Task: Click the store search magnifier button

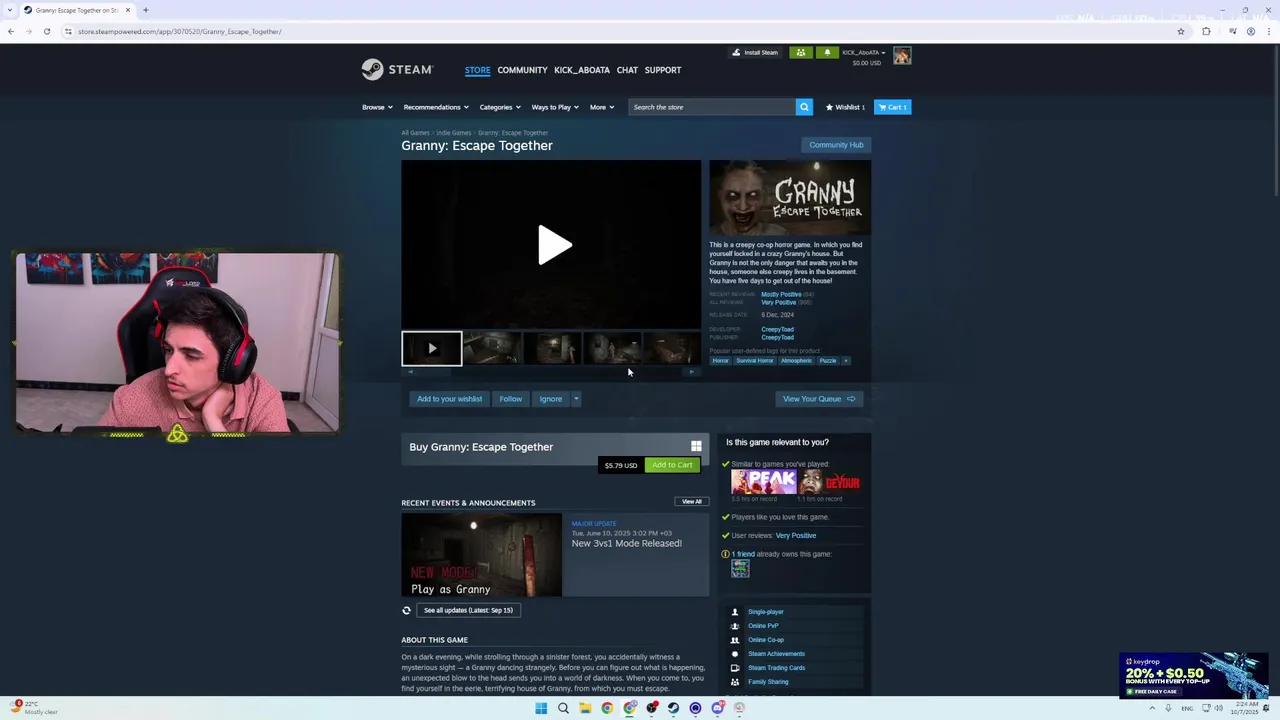Action: [804, 107]
